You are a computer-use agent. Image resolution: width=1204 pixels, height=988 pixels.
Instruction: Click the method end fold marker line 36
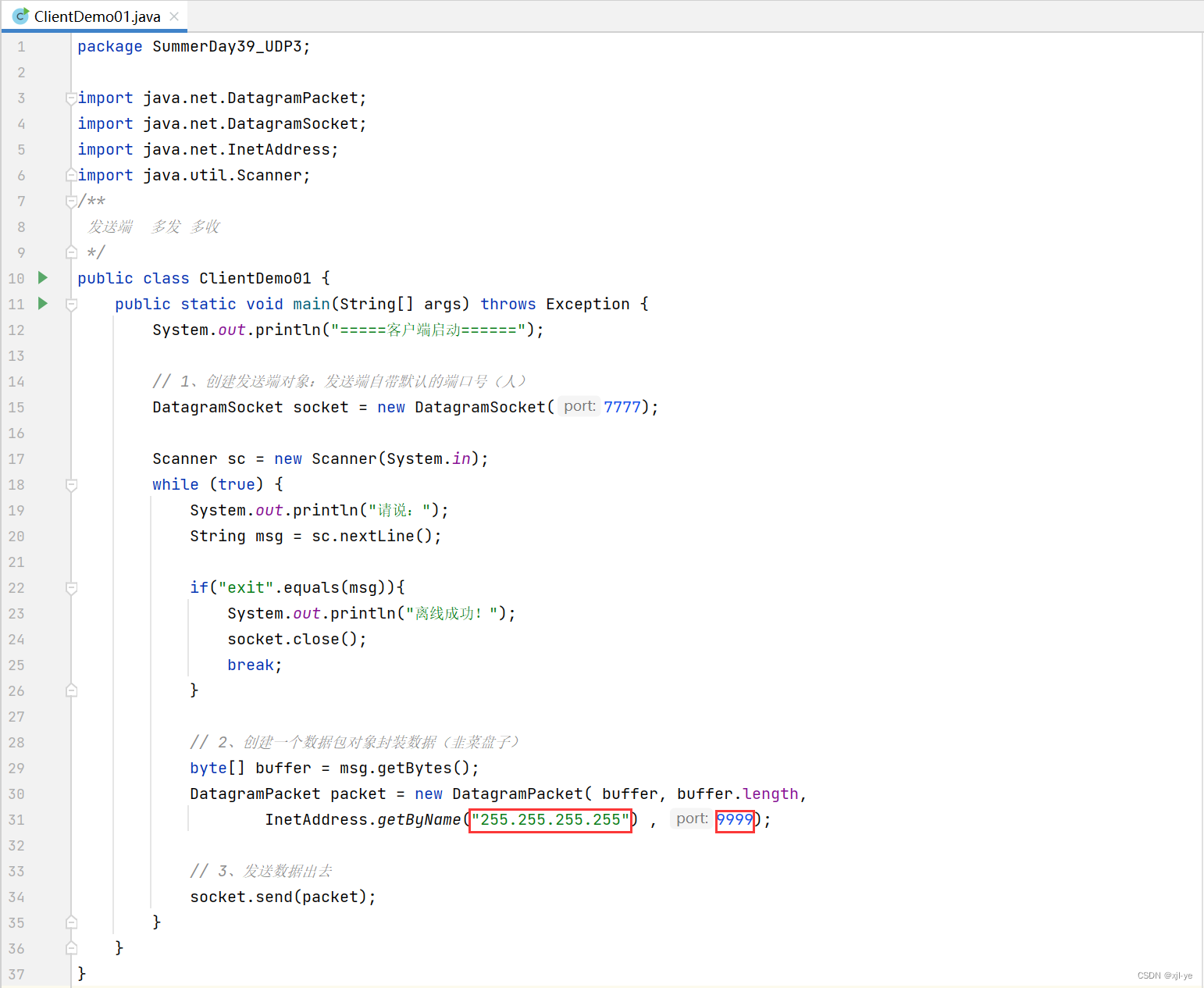(71, 948)
